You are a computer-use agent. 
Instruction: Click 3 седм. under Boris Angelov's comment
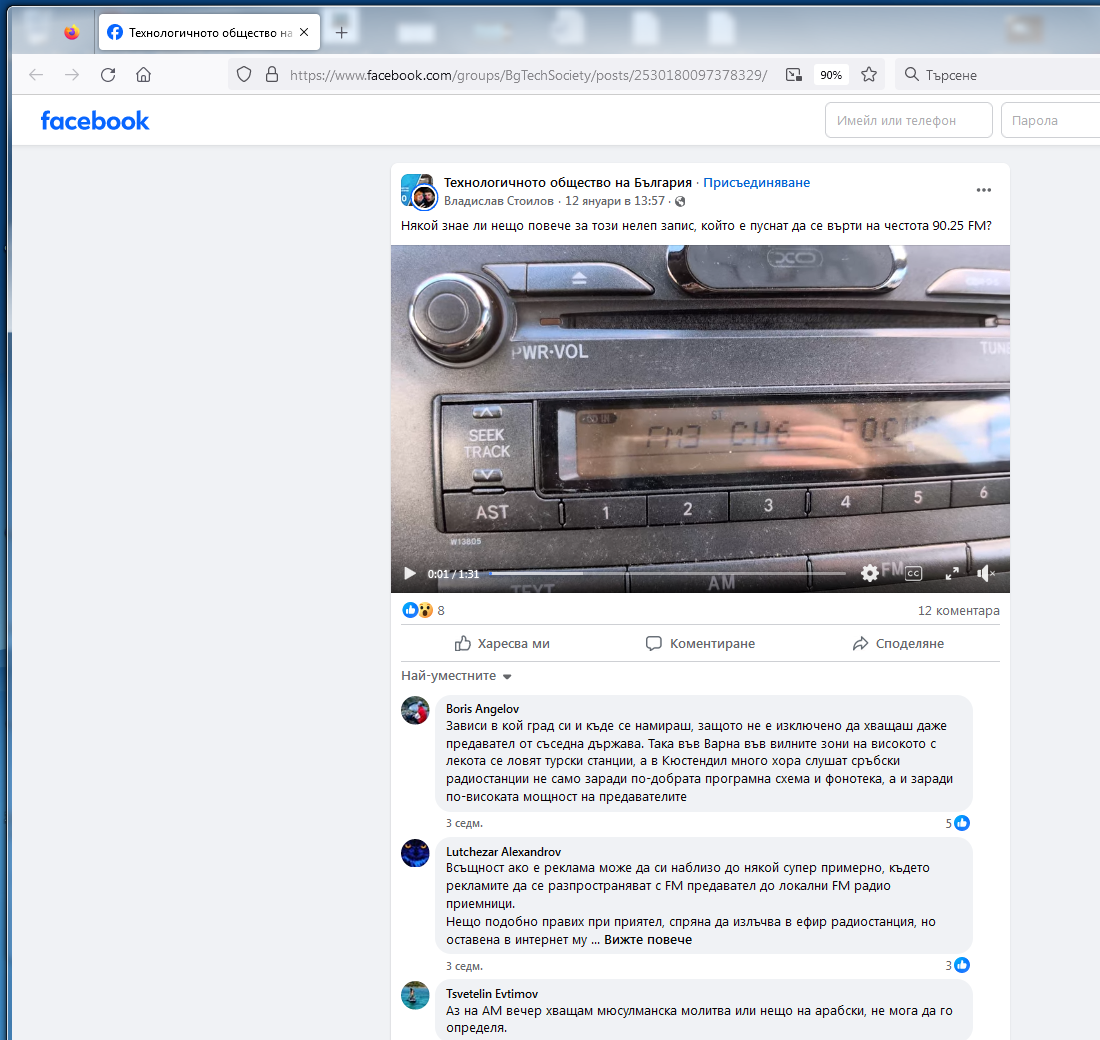(x=464, y=823)
